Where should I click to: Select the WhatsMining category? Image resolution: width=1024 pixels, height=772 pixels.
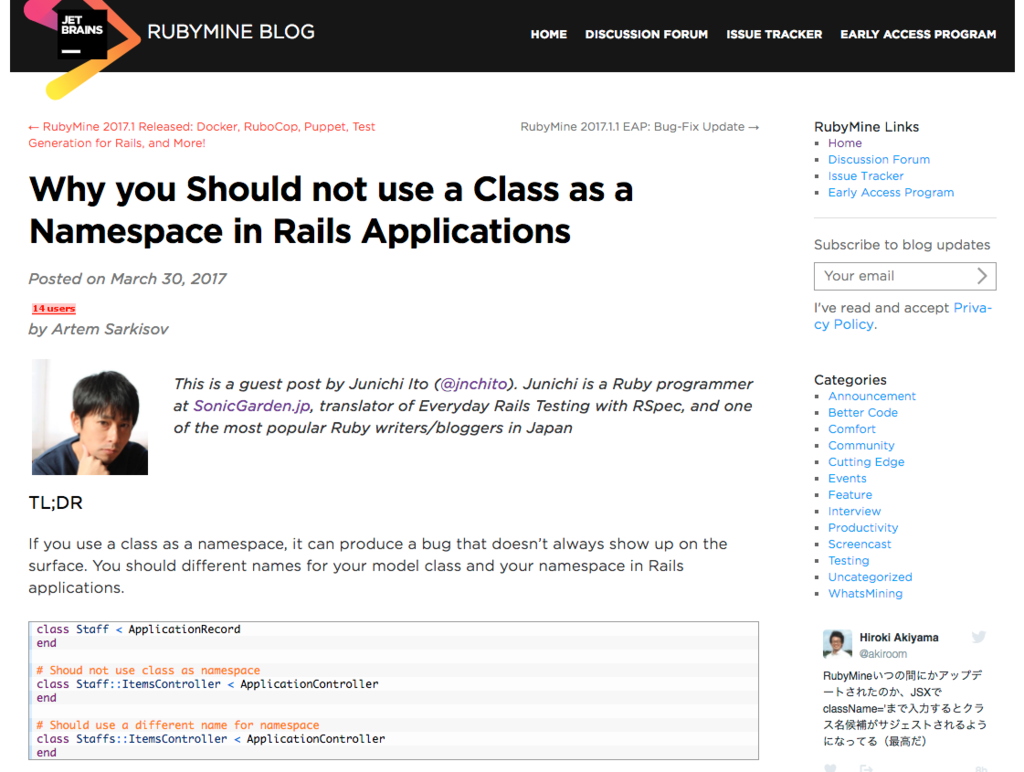pyautogui.click(x=865, y=593)
